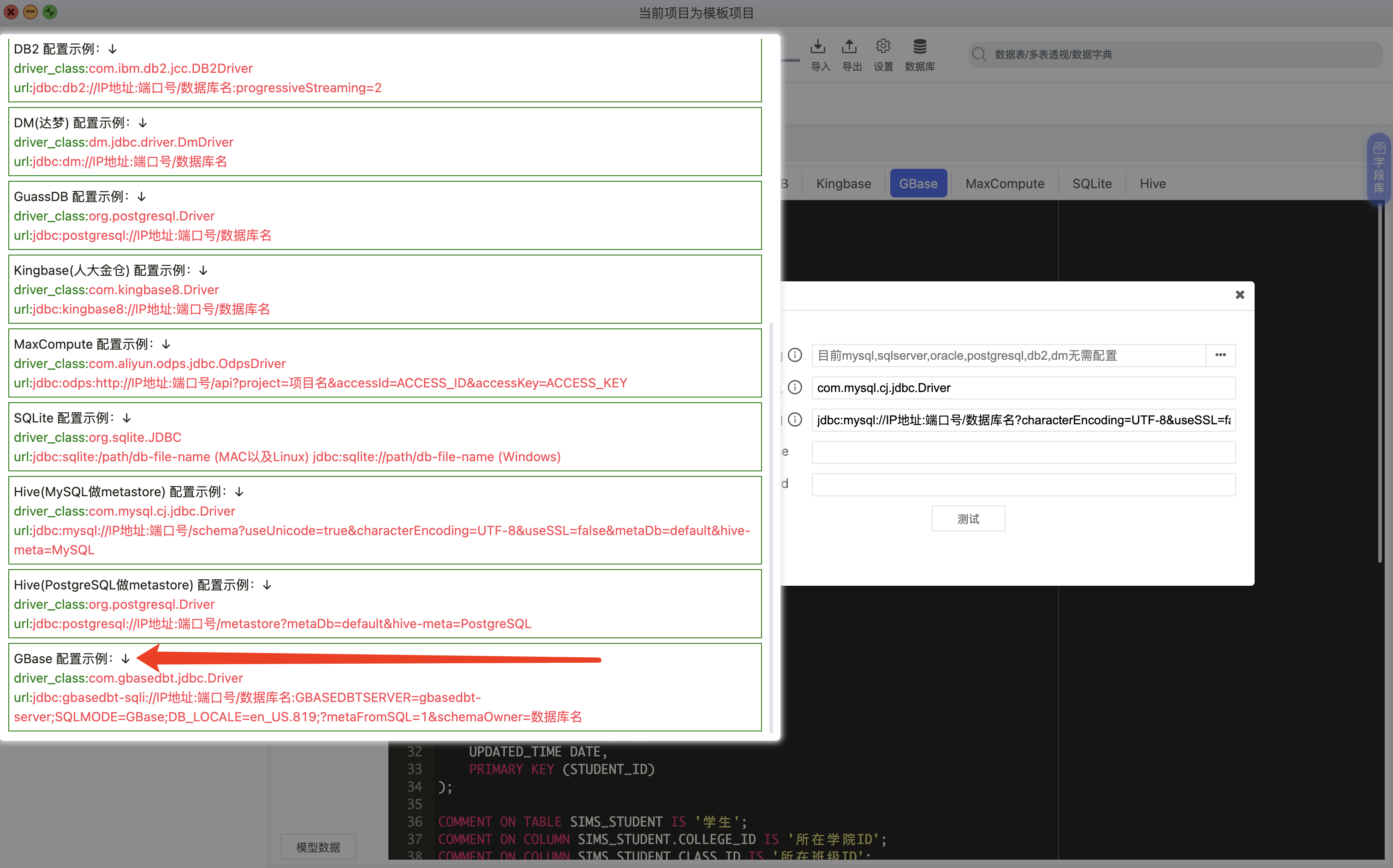
Task: Open the field library (字段库) side tab
Action: coord(1379,168)
